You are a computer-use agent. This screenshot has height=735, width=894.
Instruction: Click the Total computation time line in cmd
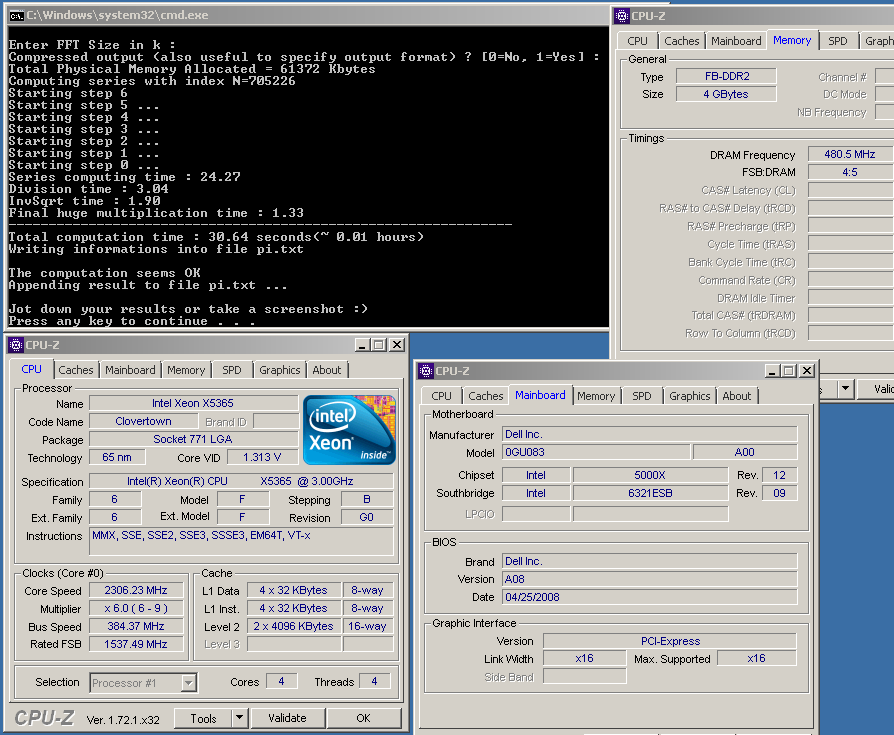tap(216, 237)
